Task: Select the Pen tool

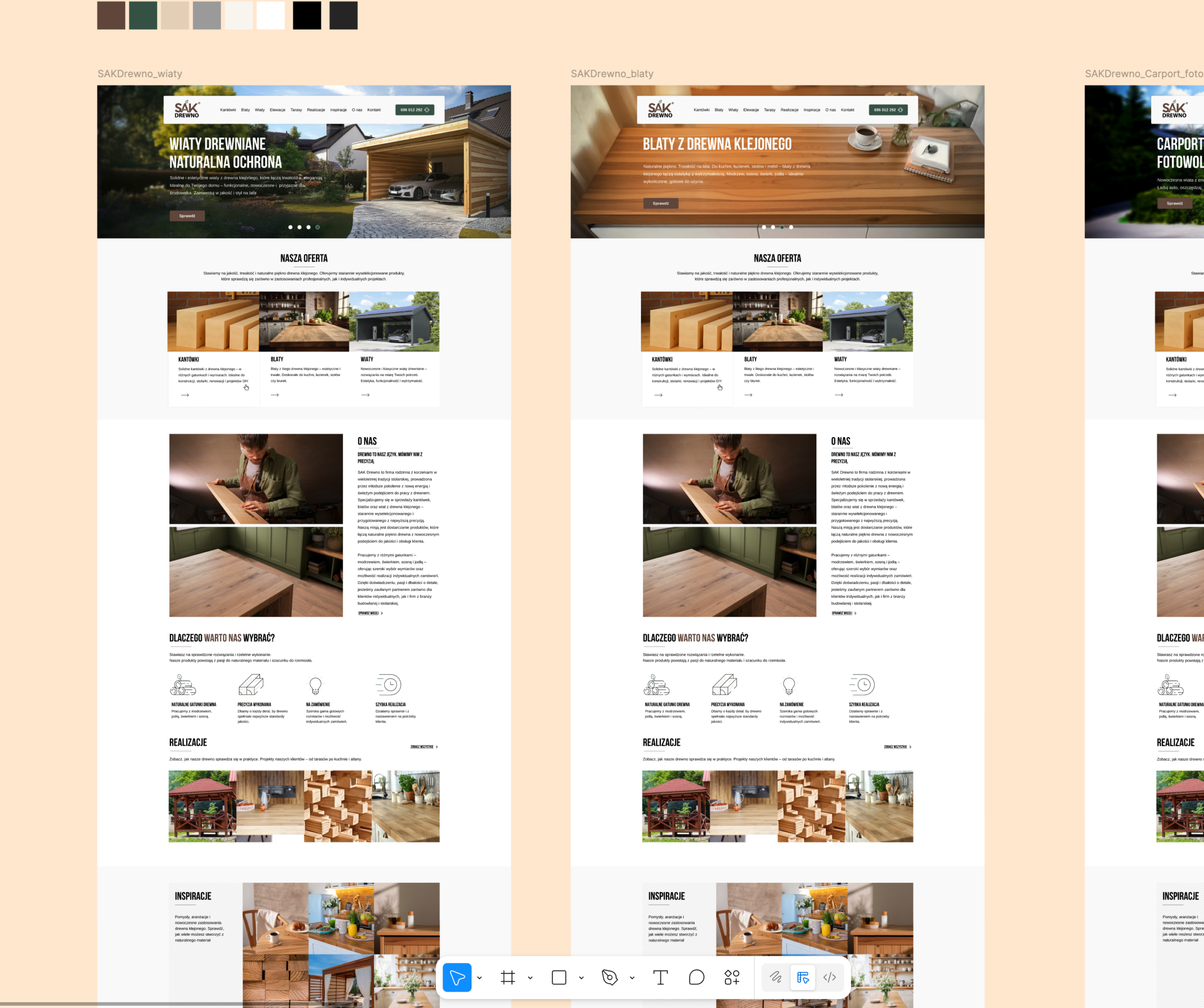Action: click(x=610, y=977)
